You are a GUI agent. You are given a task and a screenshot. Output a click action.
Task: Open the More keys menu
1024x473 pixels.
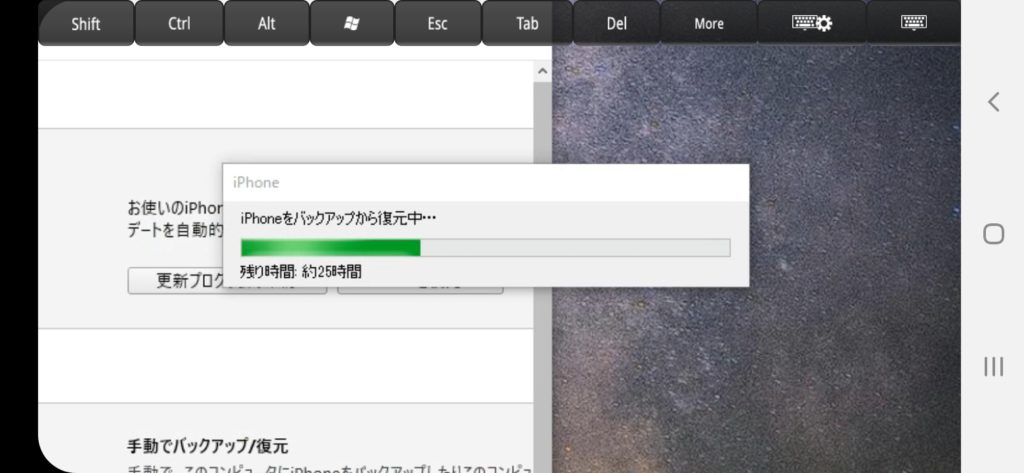pyautogui.click(x=709, y=24)
